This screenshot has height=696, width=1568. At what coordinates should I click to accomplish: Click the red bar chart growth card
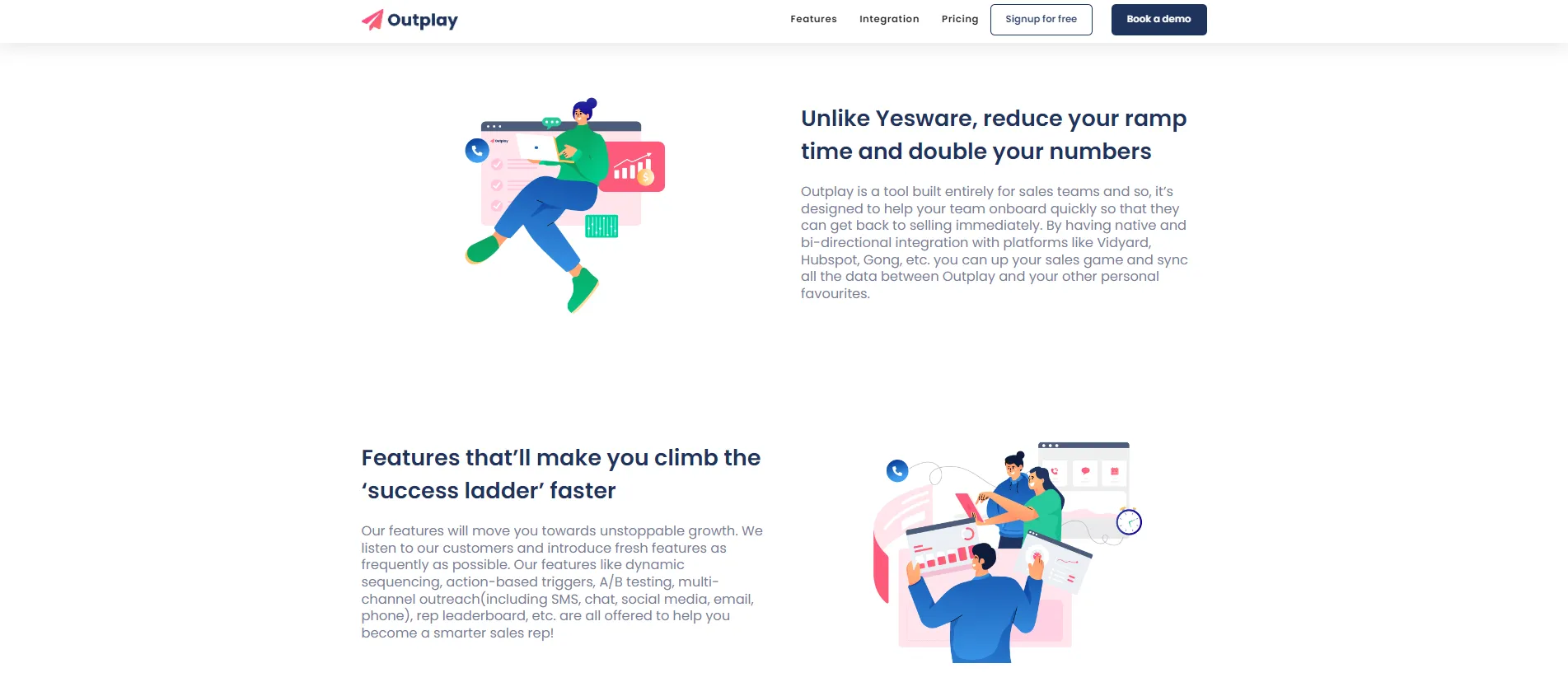634,167
